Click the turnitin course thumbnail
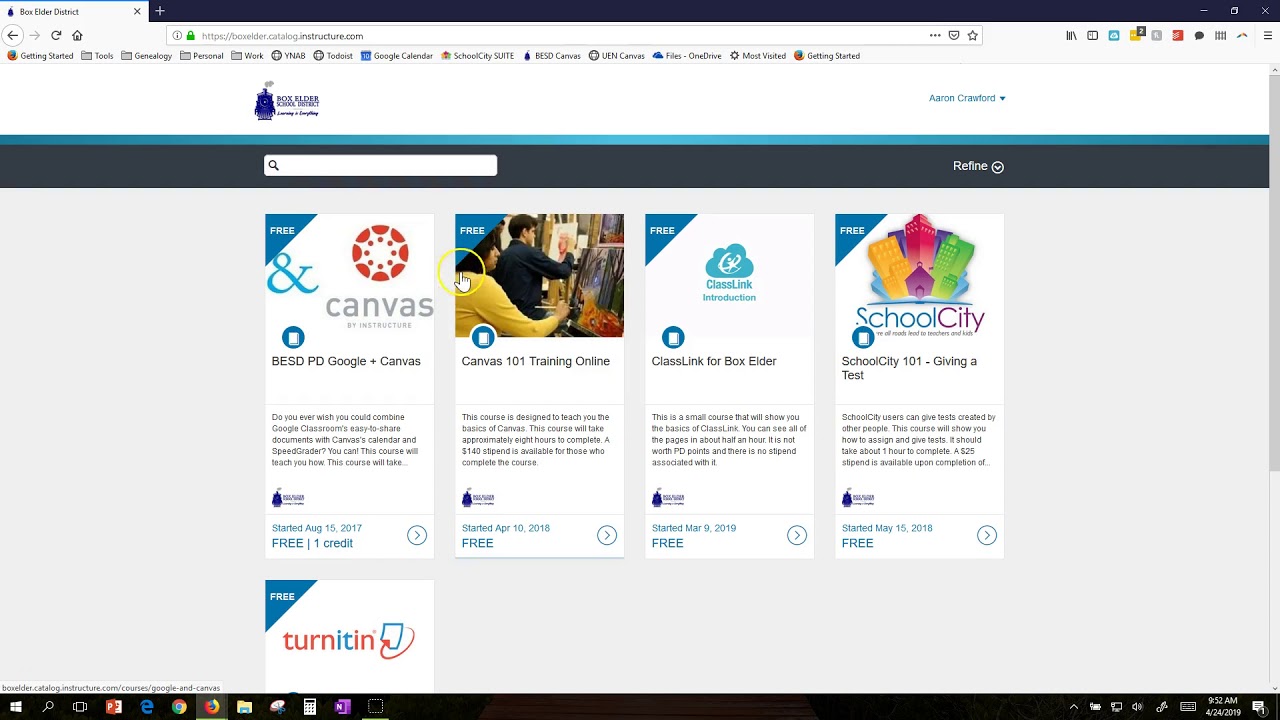The height and width of the screenshot is (720, 1280). click(349, 637)
